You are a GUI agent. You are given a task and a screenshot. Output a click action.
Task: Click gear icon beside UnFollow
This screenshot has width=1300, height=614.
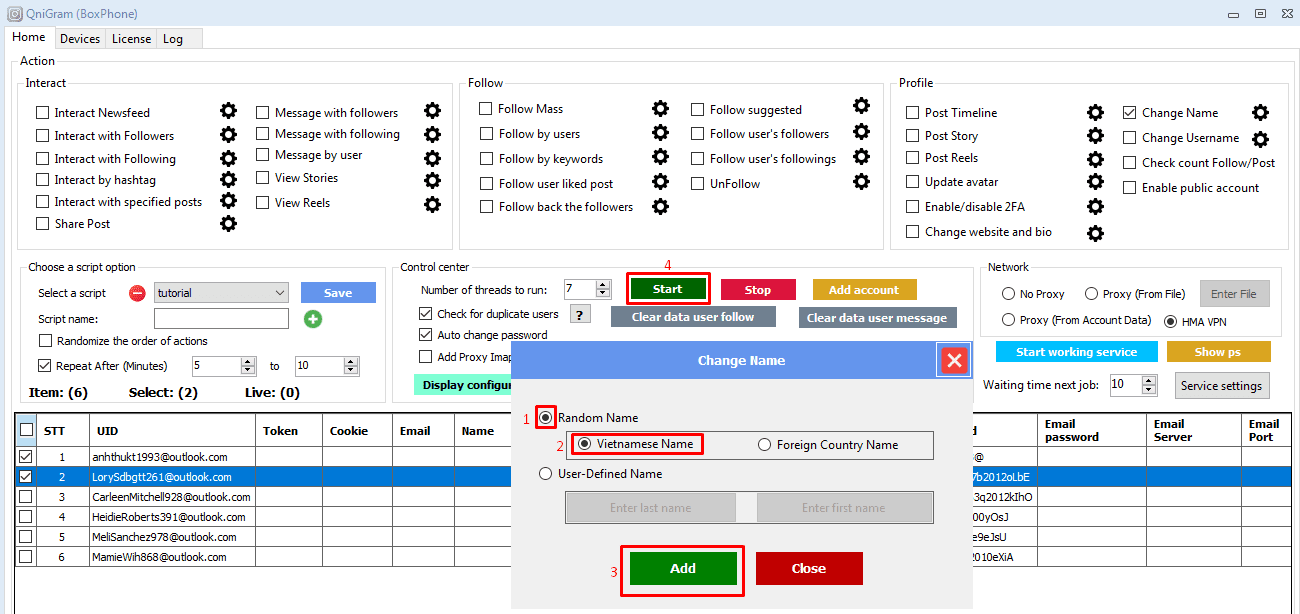pos(861,182)
